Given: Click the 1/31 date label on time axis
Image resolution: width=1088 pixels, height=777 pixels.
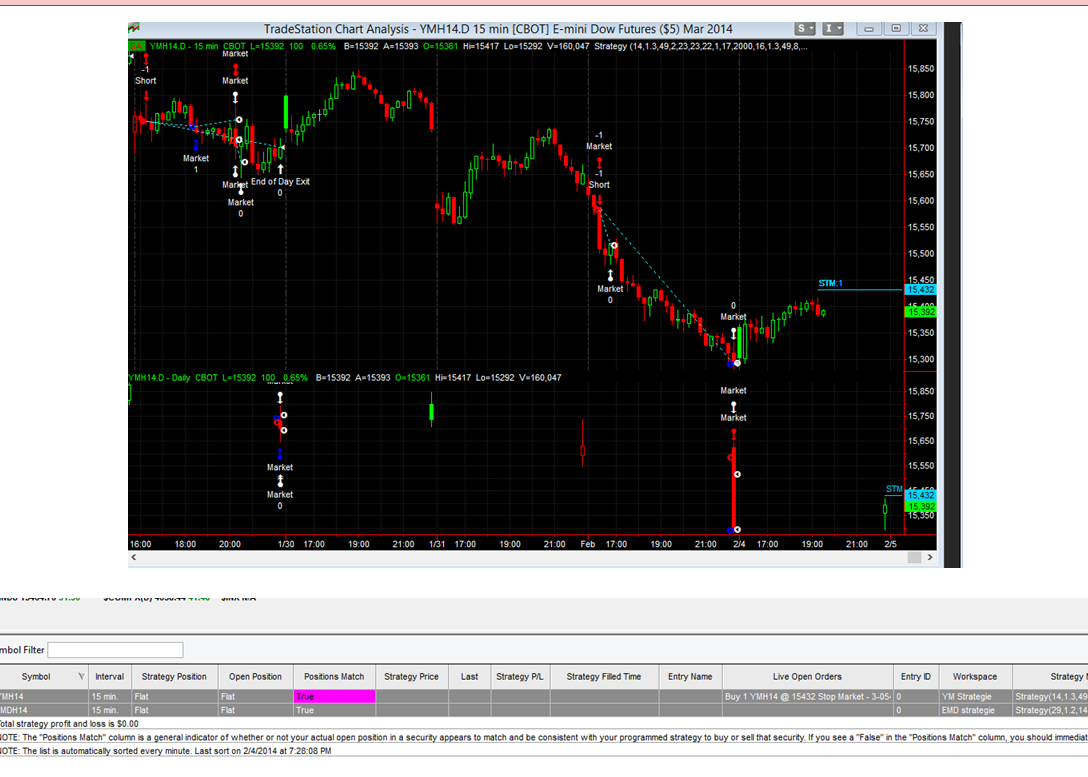Looking at the screenshot, I should [437, 544].
